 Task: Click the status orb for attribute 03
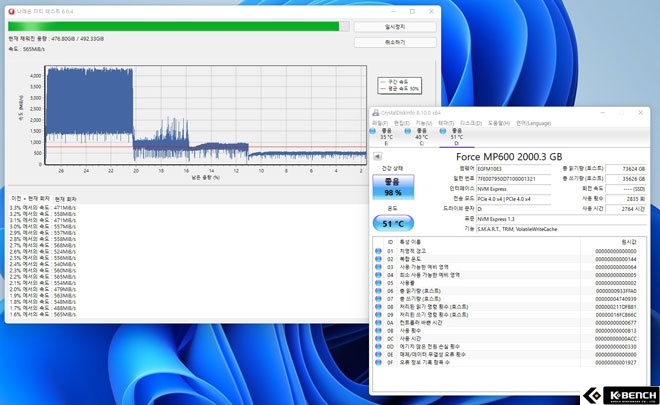point(378,267)
